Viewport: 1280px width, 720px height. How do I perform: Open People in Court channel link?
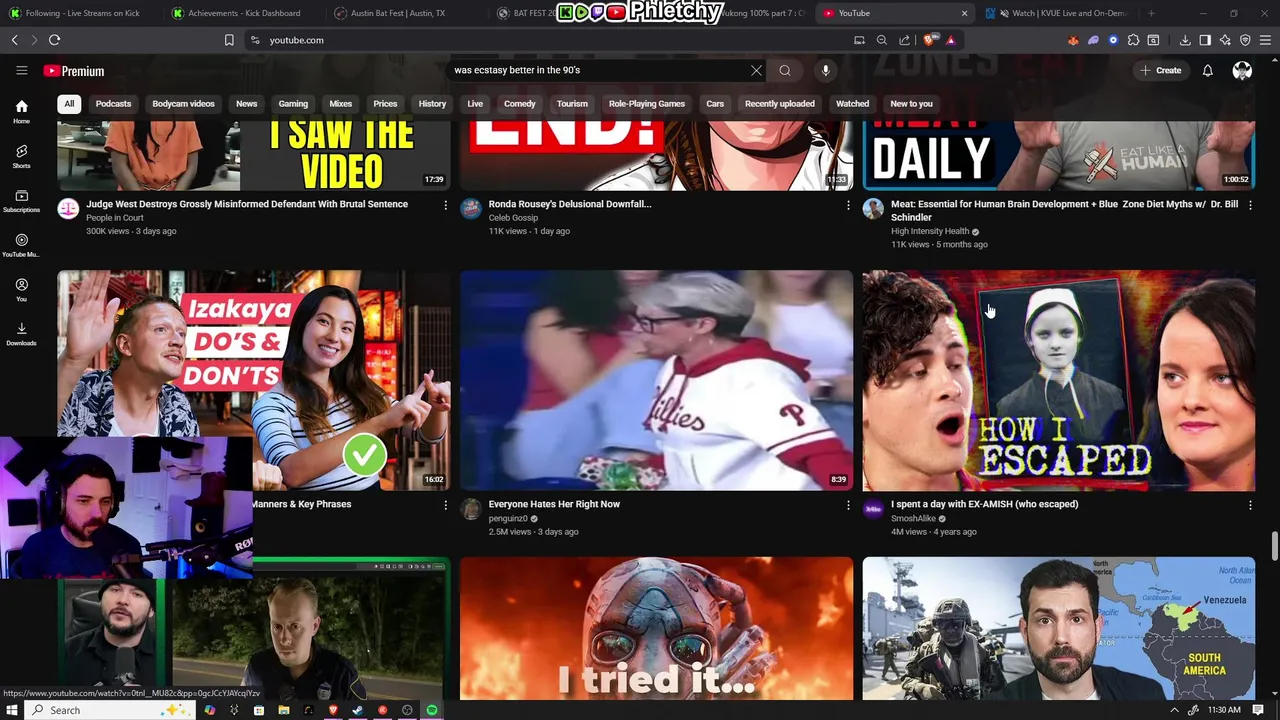(x=114, y=218)
